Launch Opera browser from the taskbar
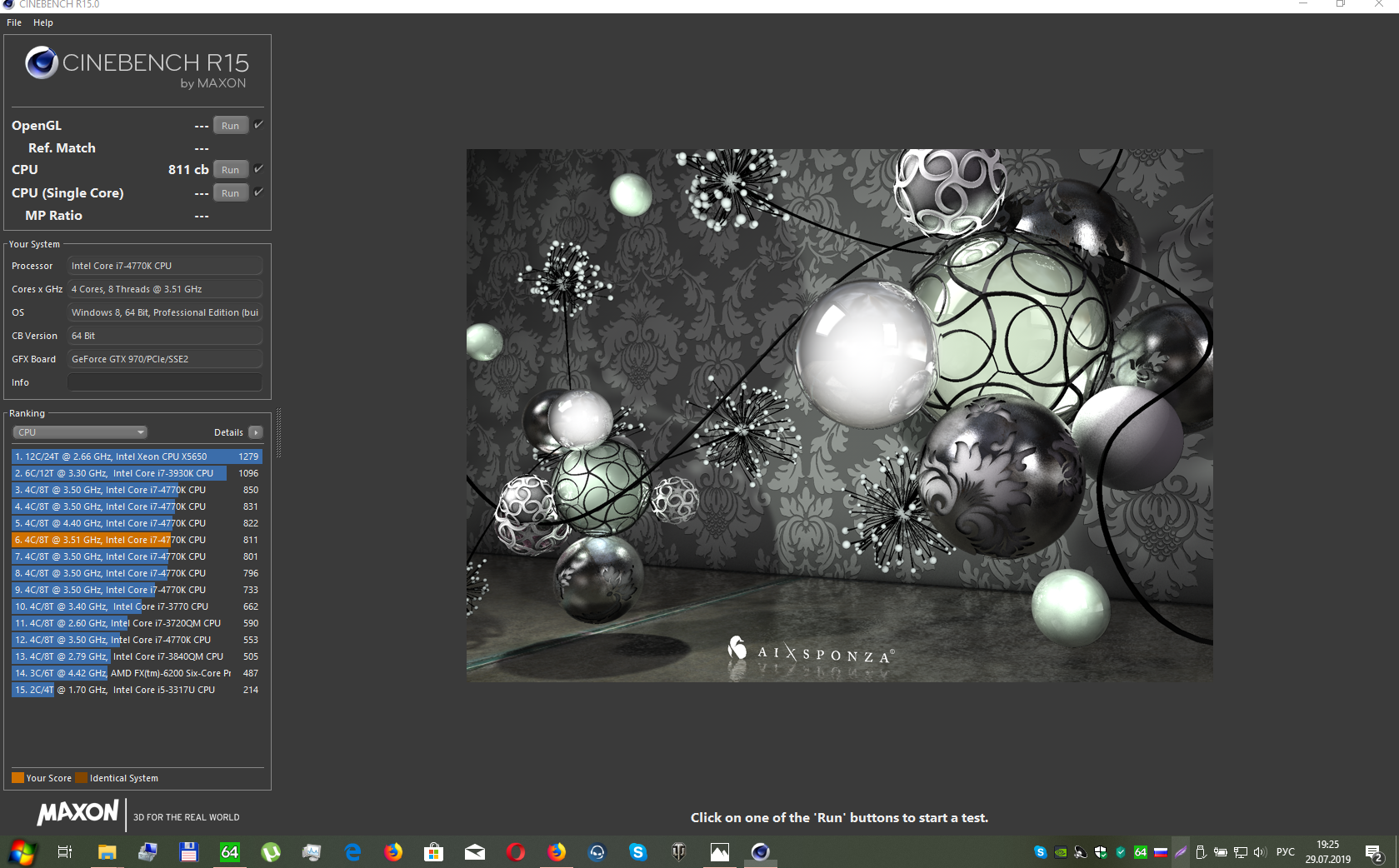The height and width of the screenshot is (868, 1399). [x=516, y=852]
